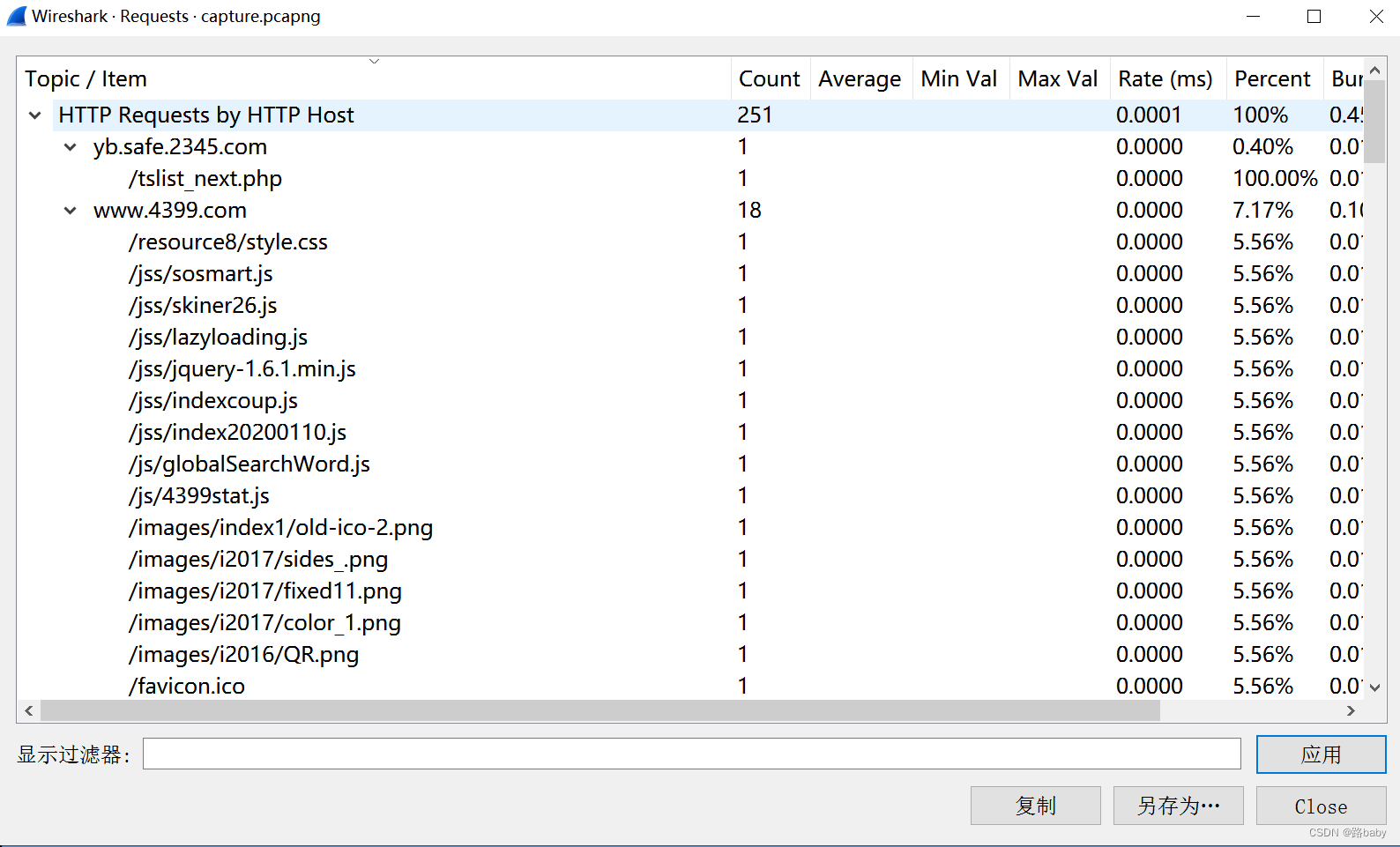Sort by the Percent column header
The image size is (1400, 847).
(x=1273, y=78)
